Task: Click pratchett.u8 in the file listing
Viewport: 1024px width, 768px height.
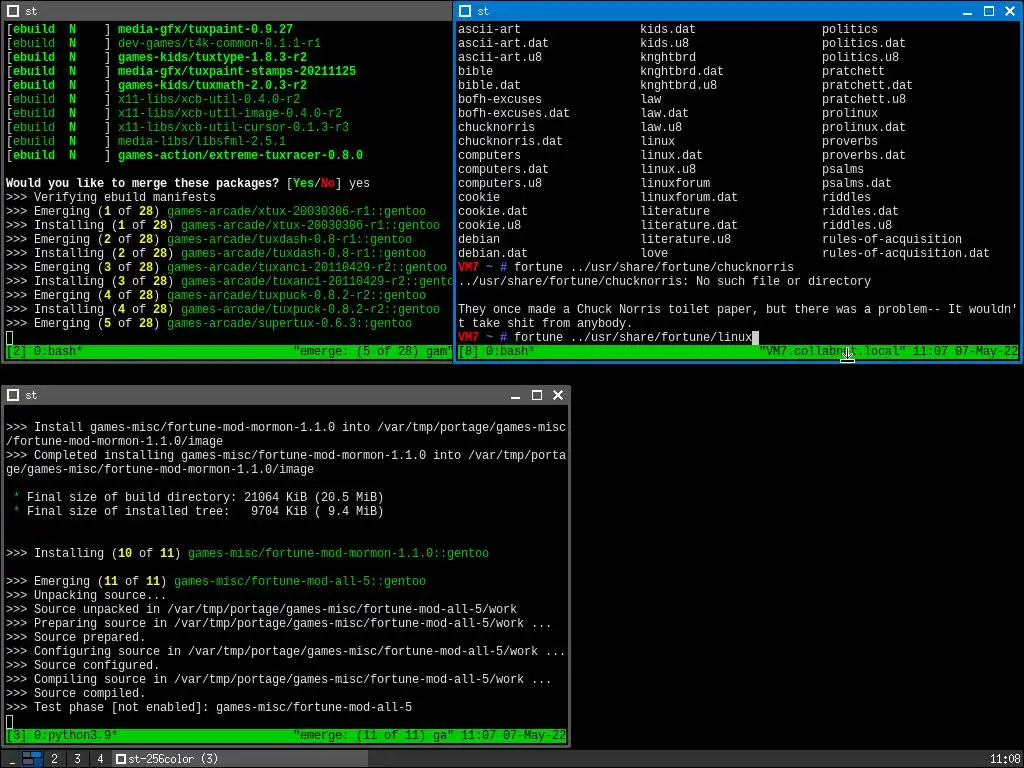Action: 864,99
